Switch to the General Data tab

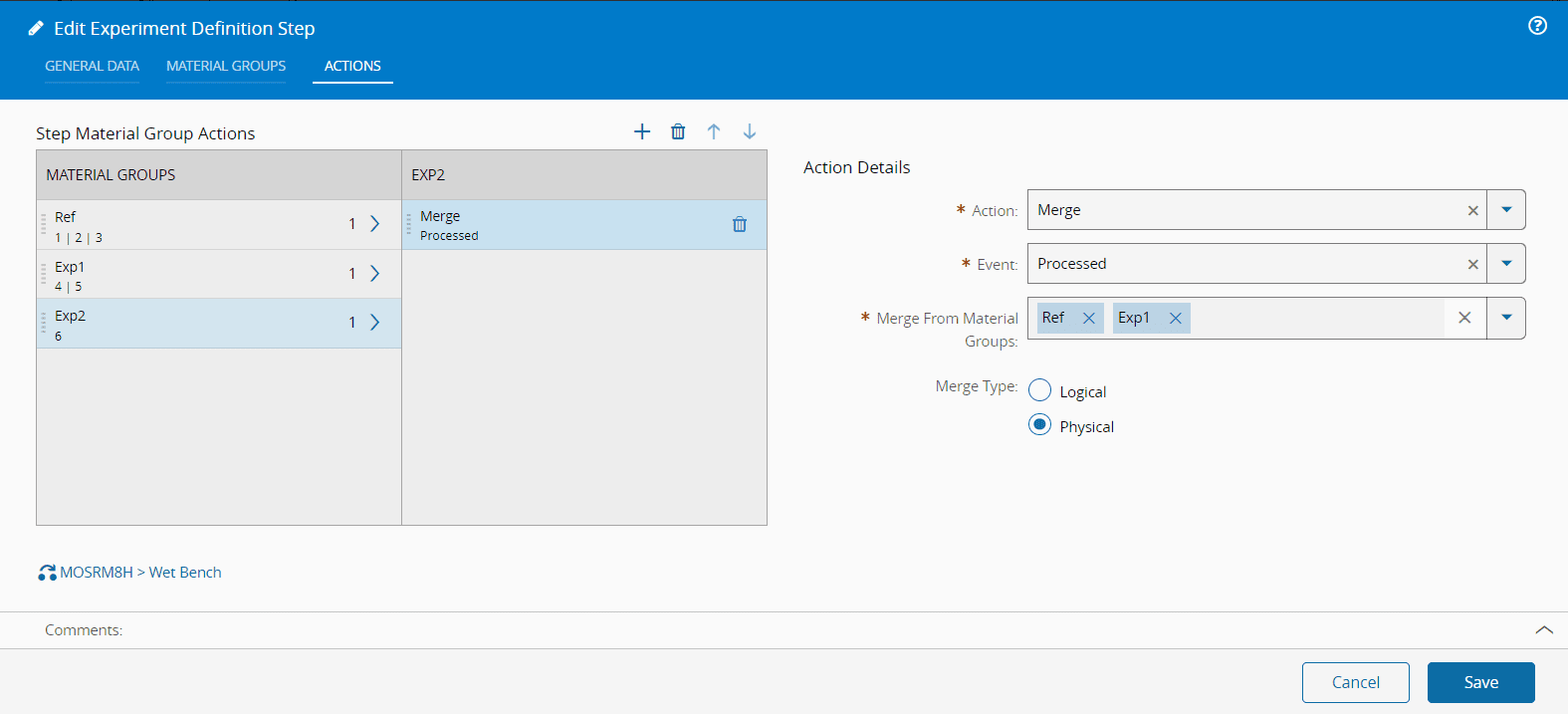[92, 66]
